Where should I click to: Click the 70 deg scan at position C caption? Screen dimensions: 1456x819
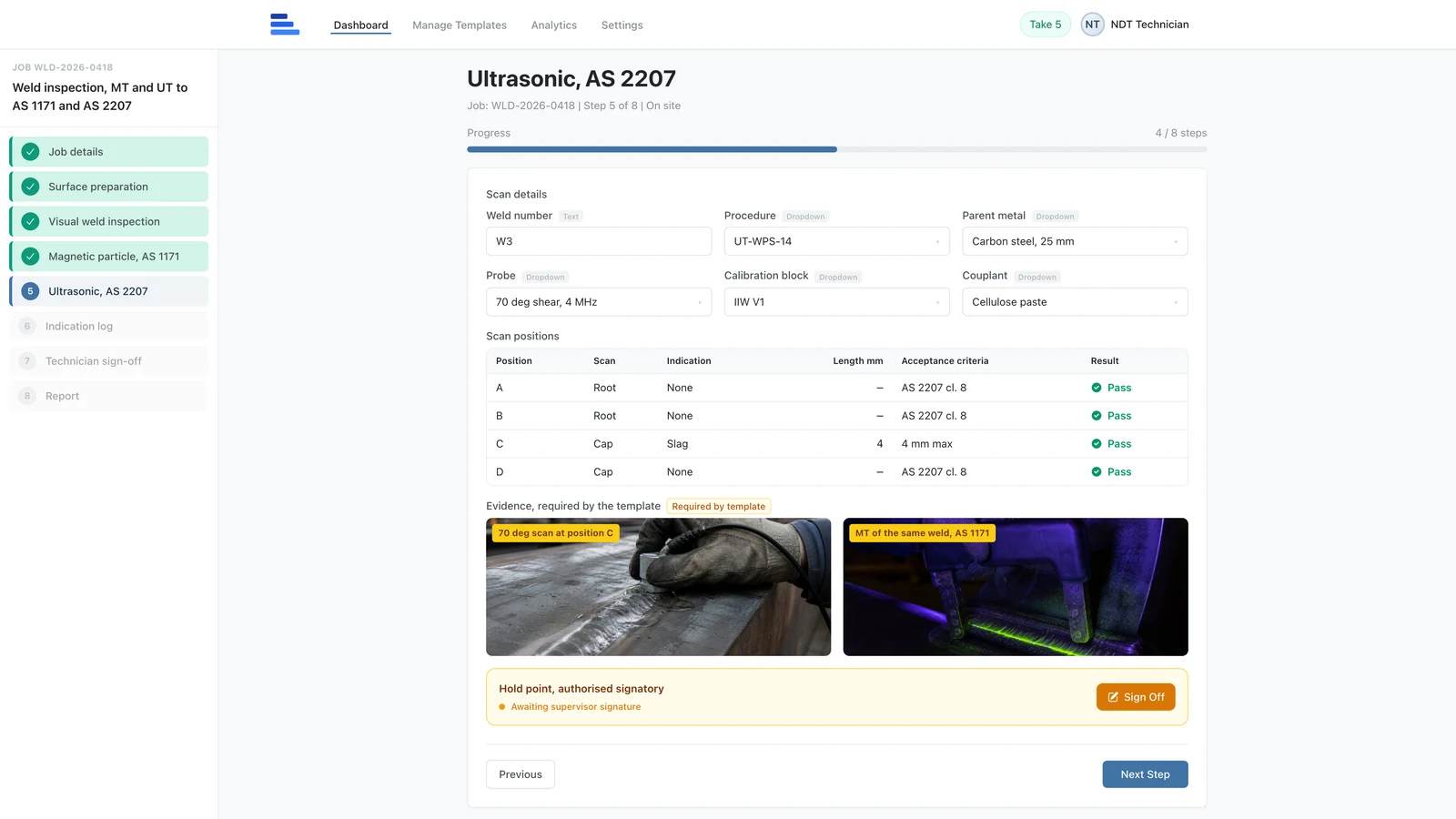[x=555, y=533]
